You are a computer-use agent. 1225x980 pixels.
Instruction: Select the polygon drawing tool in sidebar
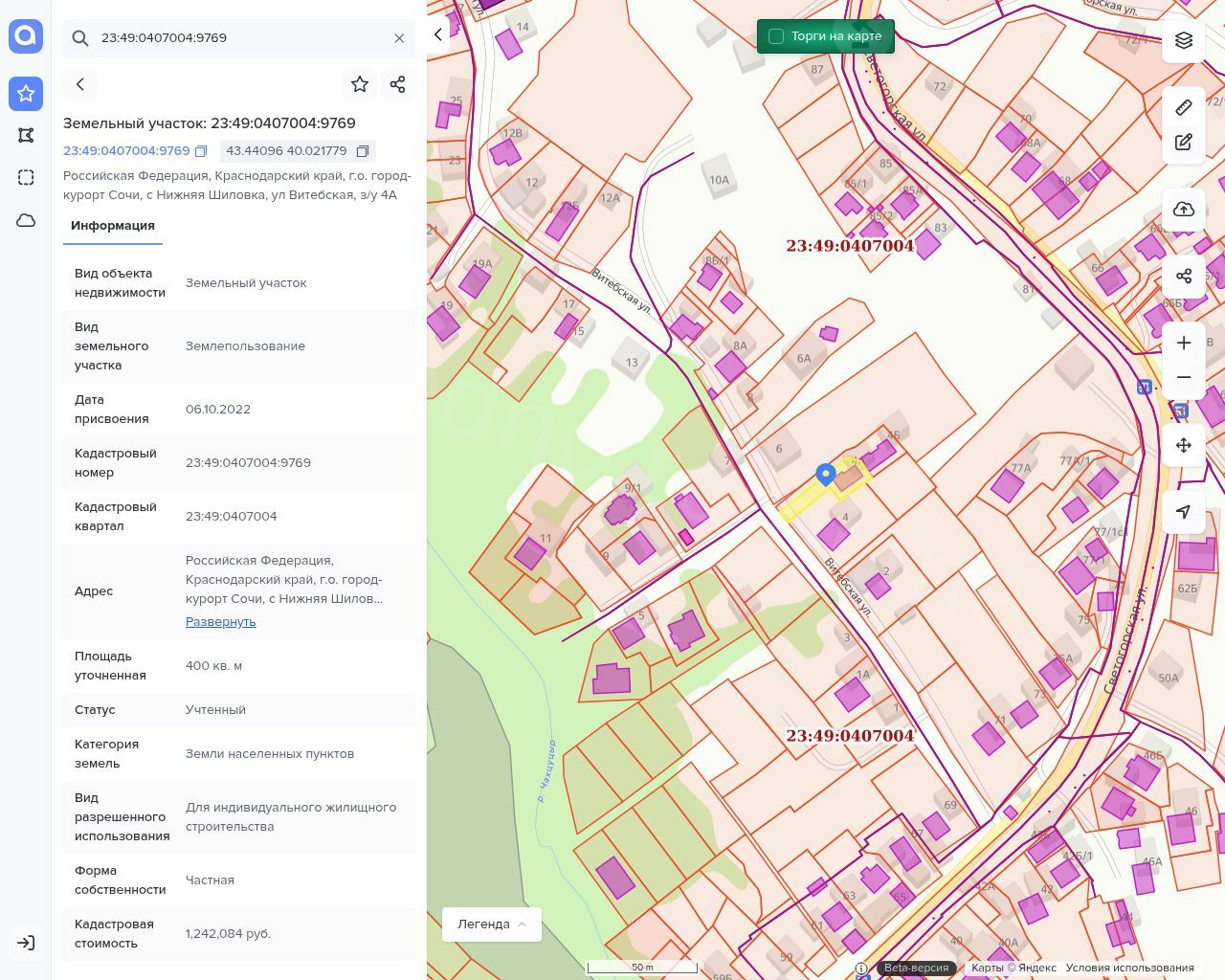[26, 135]
